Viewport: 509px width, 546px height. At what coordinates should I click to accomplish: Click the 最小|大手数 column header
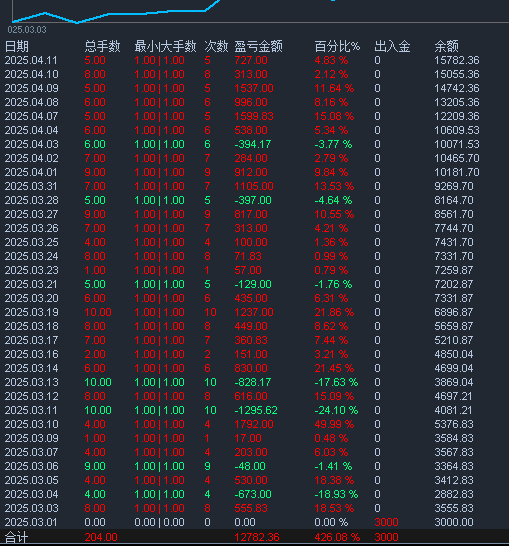[165, 46]
